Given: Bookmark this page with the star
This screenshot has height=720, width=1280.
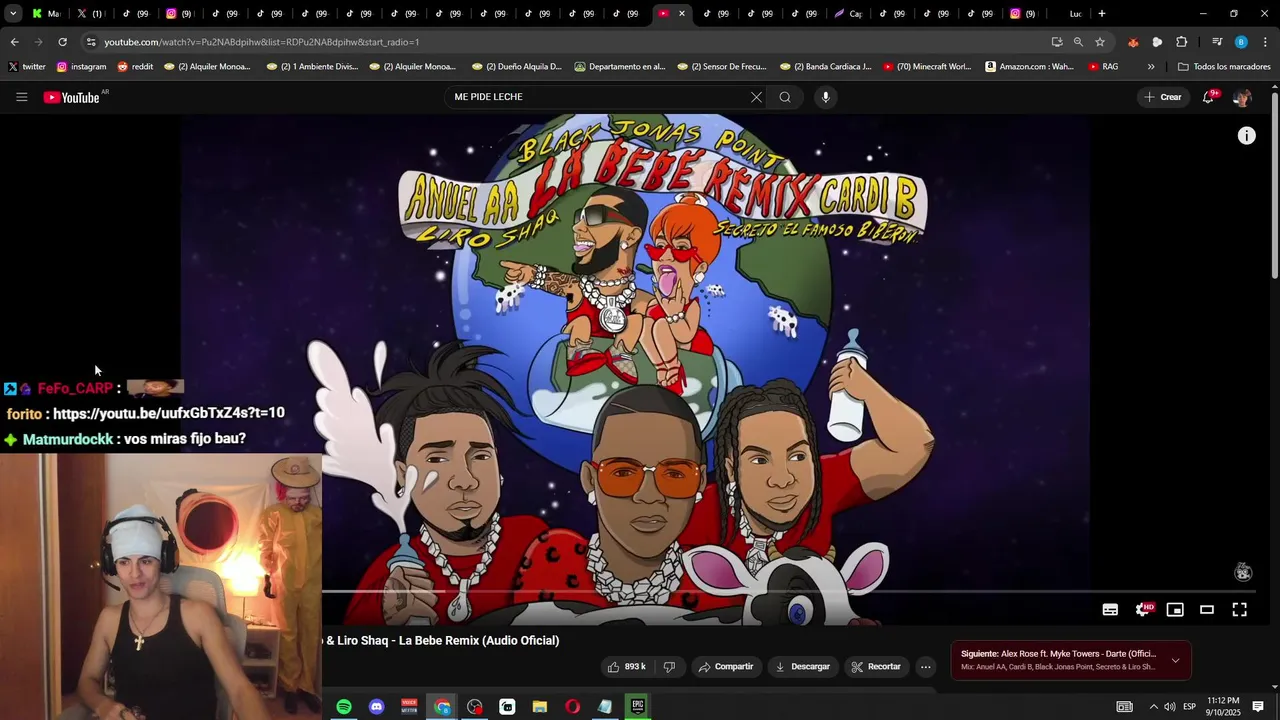Looking at the screenshot, I should 1100,42.
